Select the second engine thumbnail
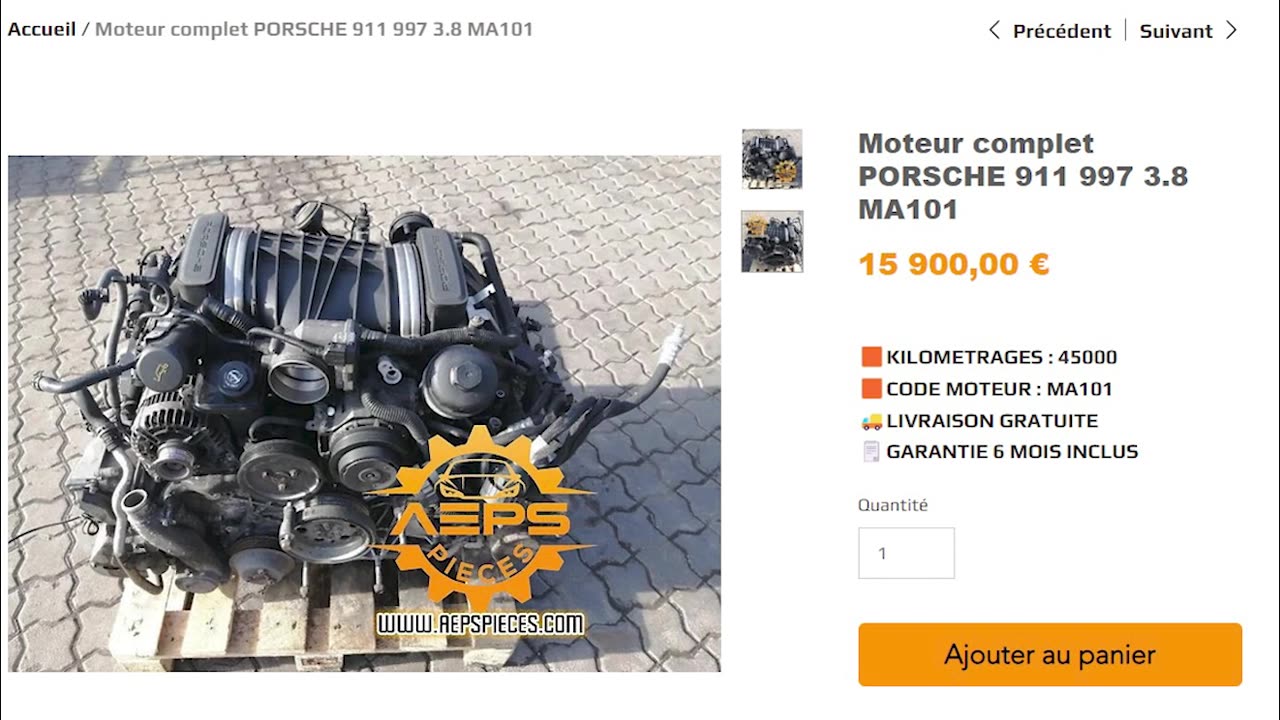The width and height of the screenshot is (1280, 720). tap(772, 241)
